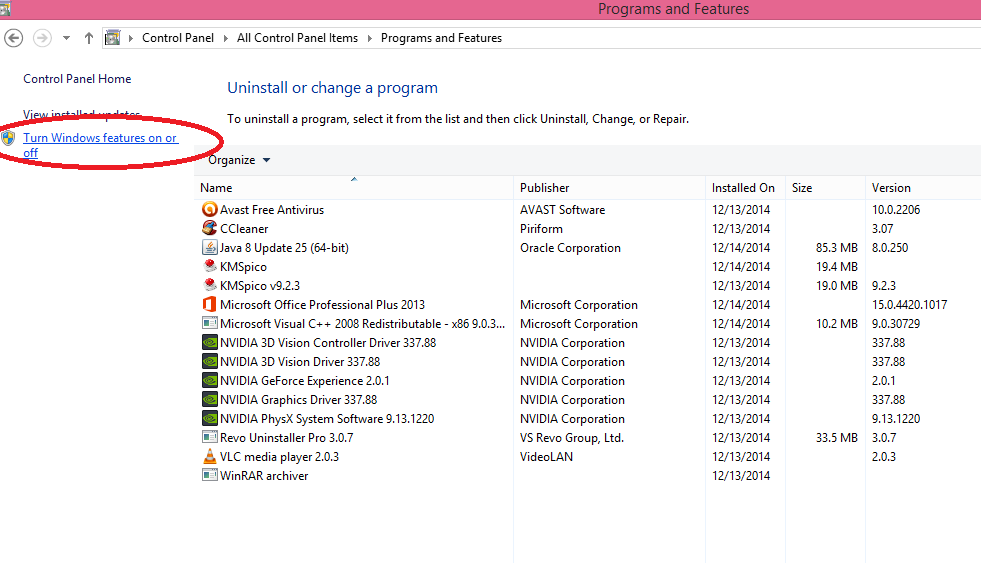Select the Avast Free Antivirus name
Viewport: 981px width, 563px height.
click(x=272, y=210)
